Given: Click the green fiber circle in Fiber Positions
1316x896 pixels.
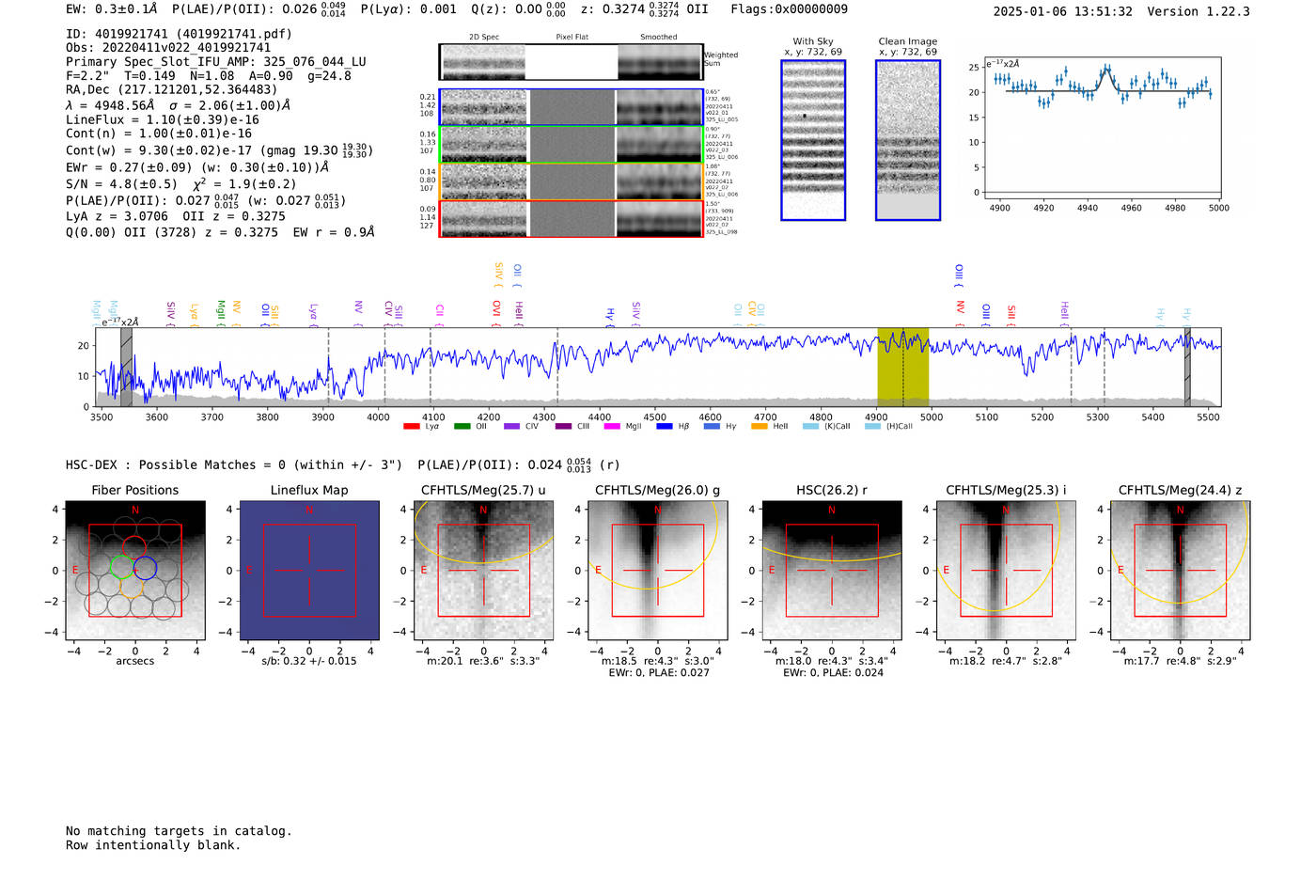Looking at the screenshot, I should tap(122, 566).
